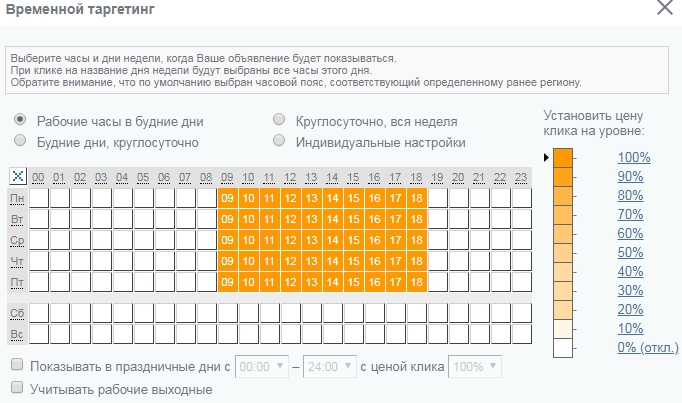The image size is (682, 403).
Task: Open the holiday end time 24:00 dropdown
Action: 330,366
